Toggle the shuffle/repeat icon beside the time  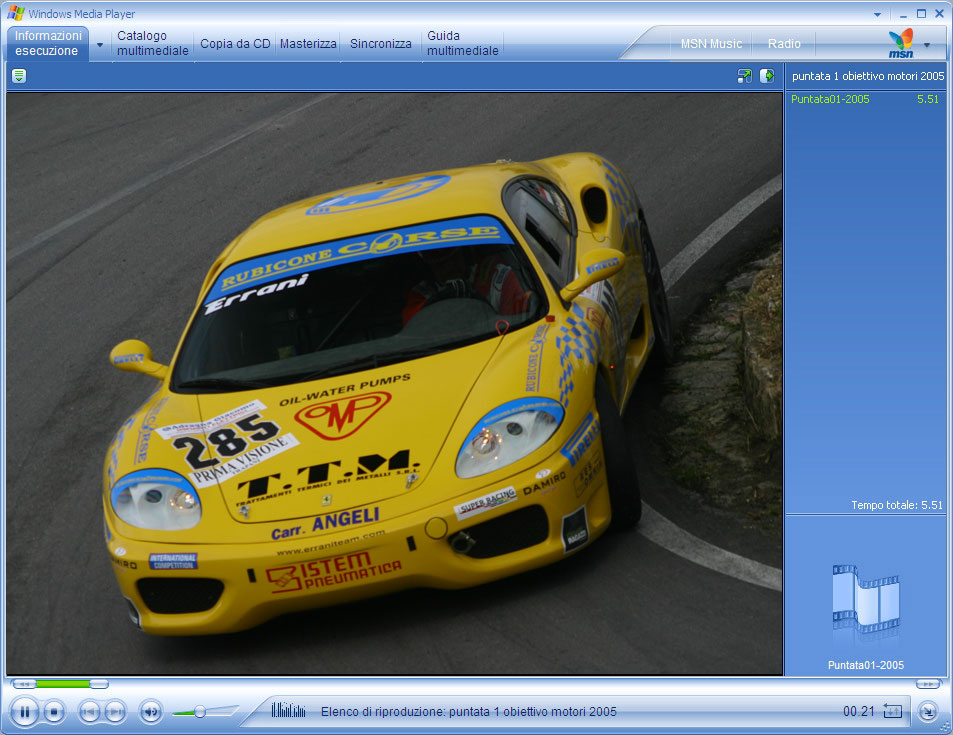(x=892, y=710)
